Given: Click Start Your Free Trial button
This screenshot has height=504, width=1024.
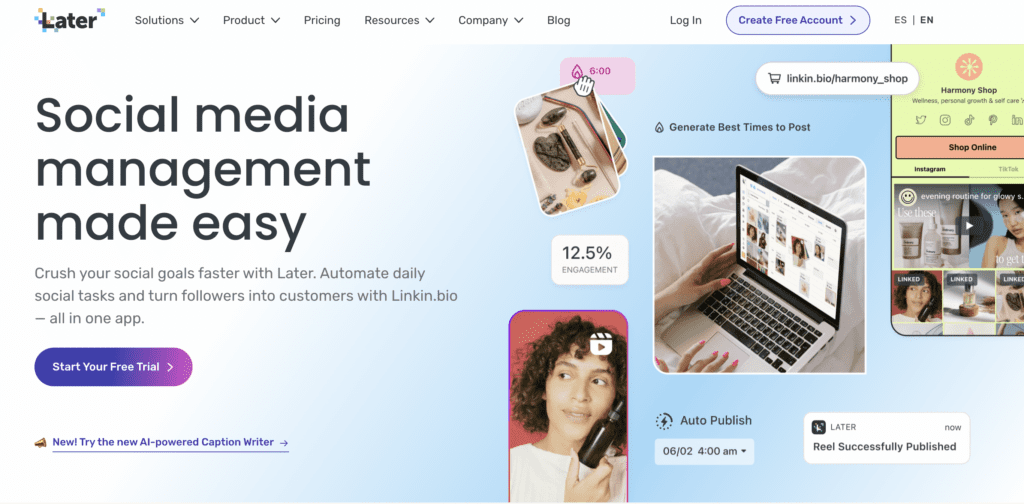Looking at the screenshot, I should pos(114,367).
